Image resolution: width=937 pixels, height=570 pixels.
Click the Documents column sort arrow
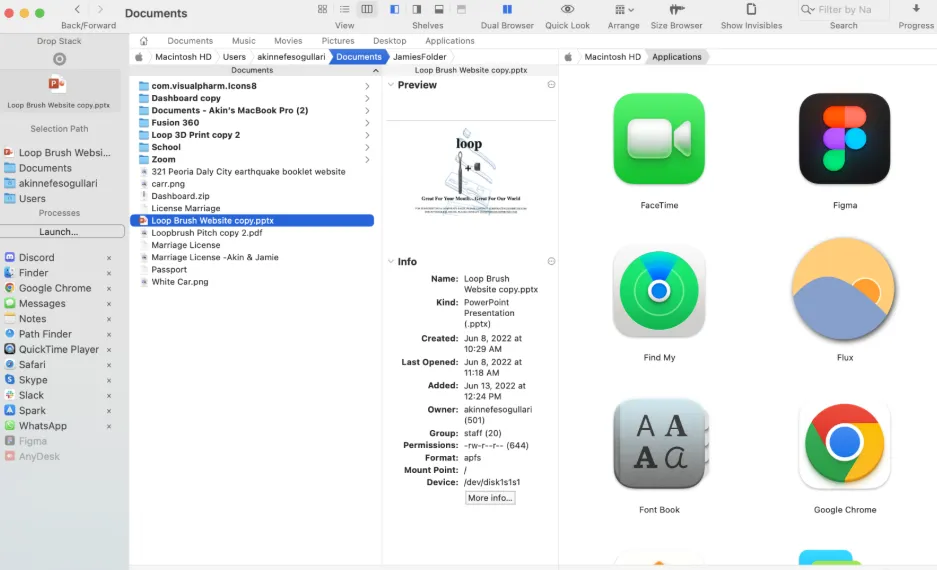(375, 71)
